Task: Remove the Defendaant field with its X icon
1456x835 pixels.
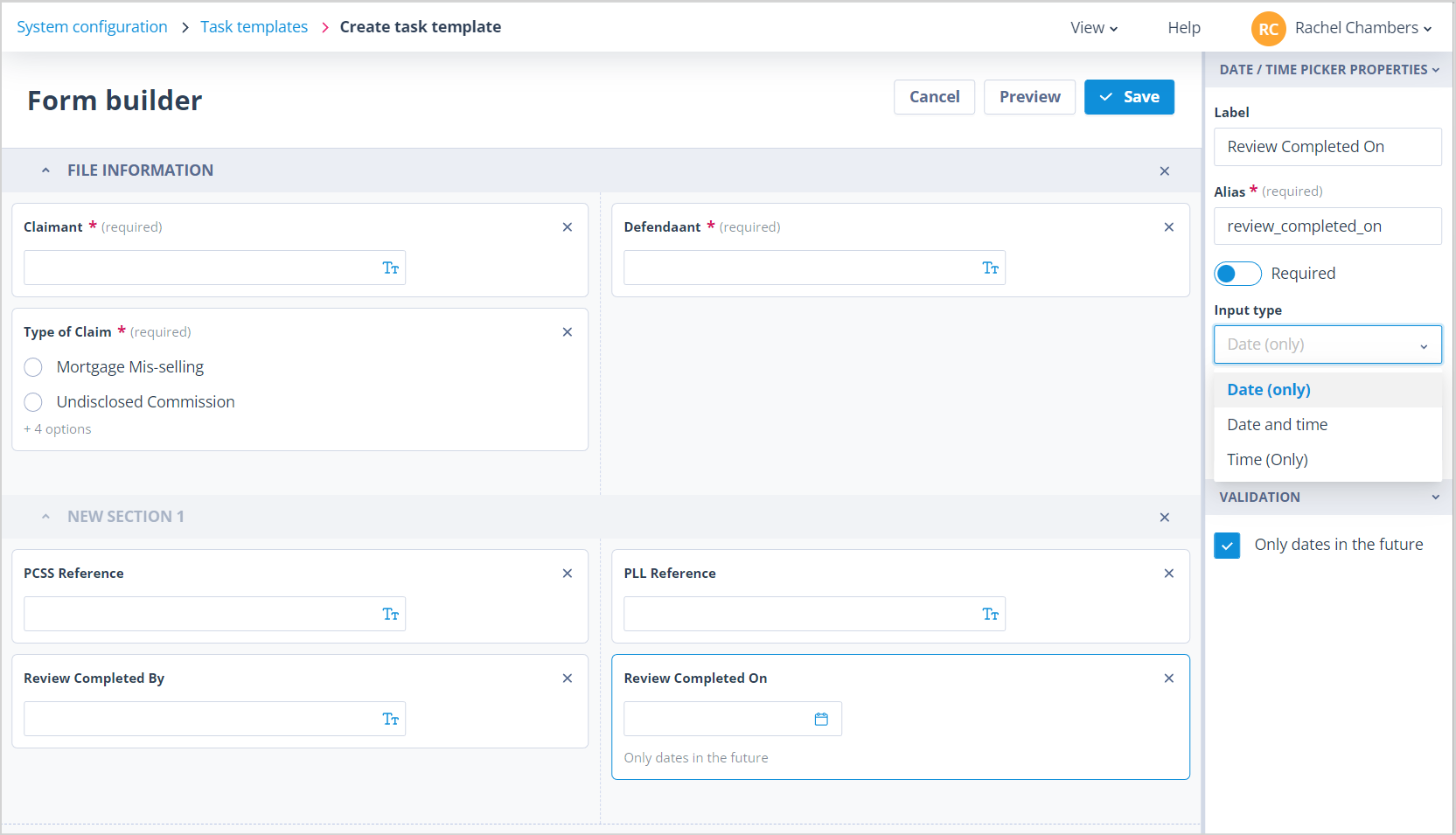Action: pos(1169,227)
